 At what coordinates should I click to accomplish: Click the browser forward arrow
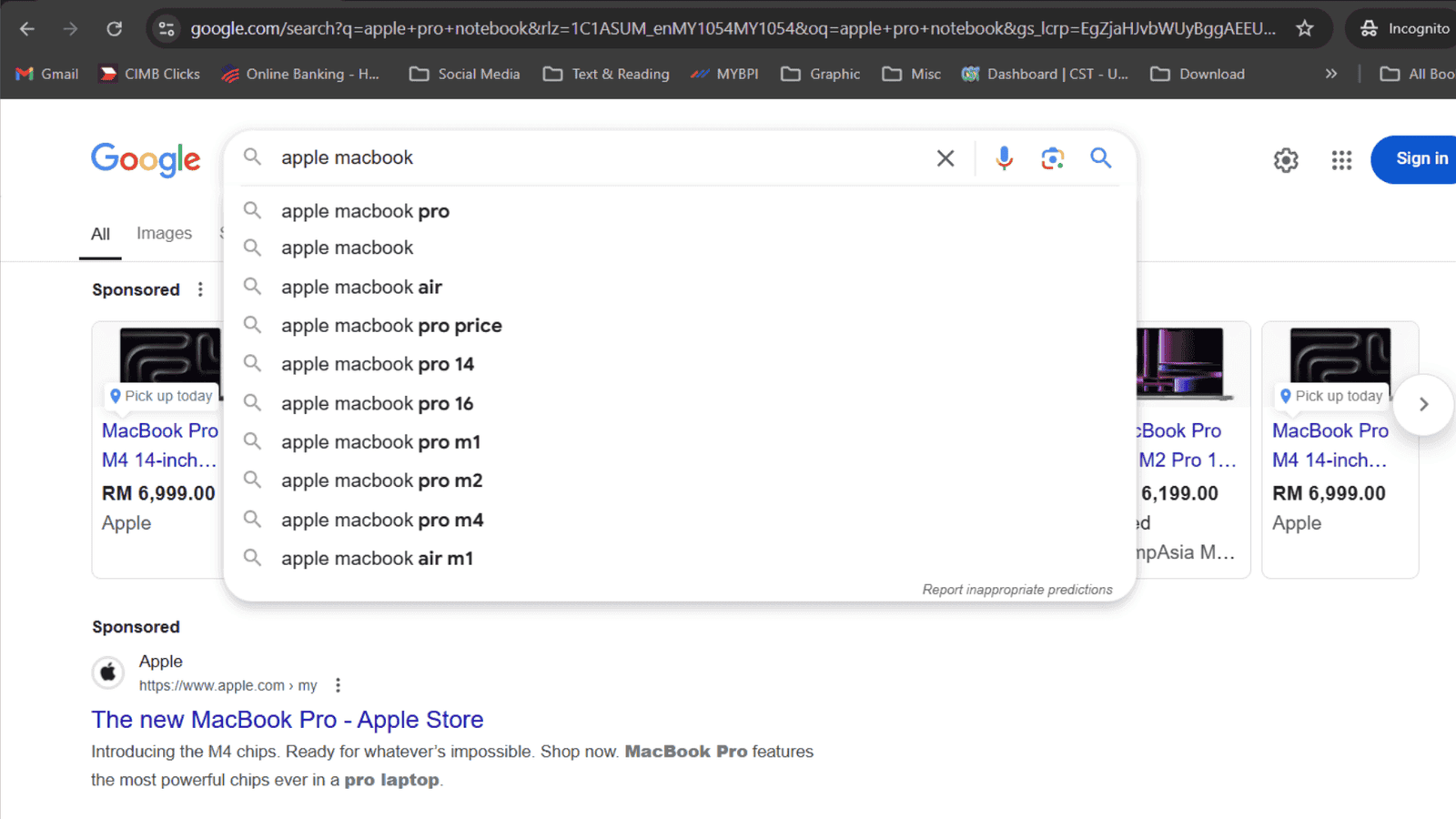[x=70, y=29]
